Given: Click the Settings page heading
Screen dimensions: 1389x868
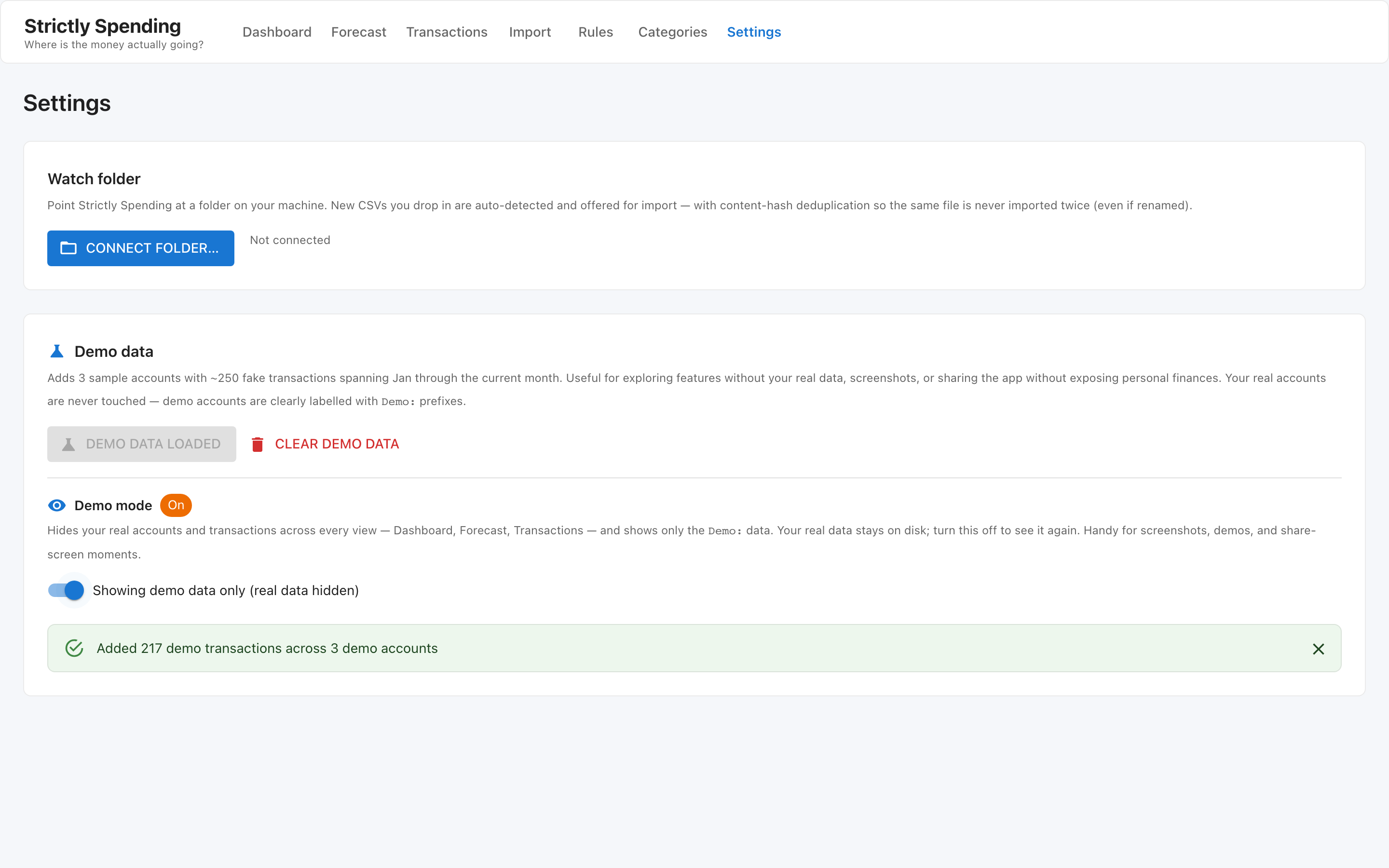Looking at the screenshot, I should pyautogui.click(x=67, y=103).
